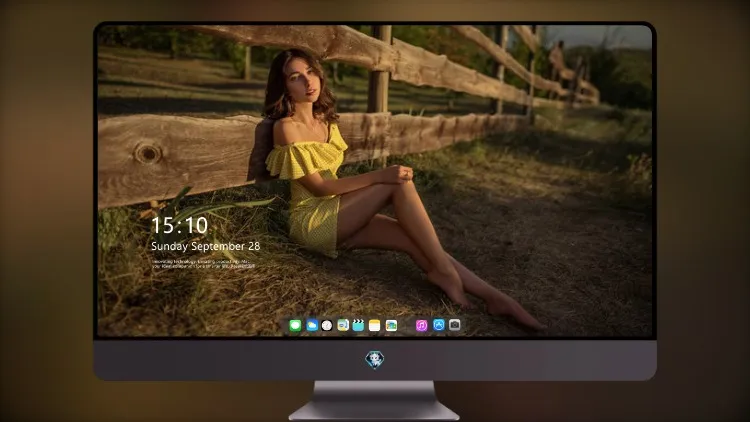
Task: Open the blue App Store icon
Action: 439,325
